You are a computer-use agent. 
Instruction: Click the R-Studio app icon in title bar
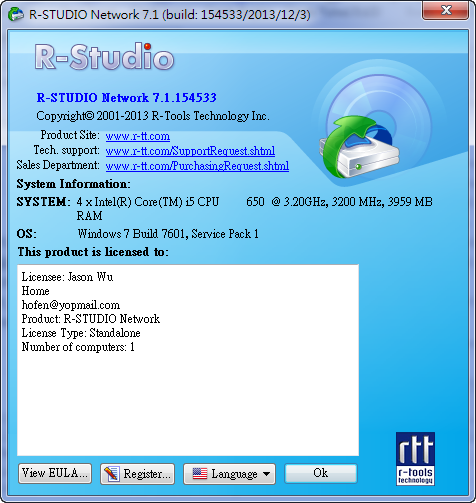(16, 15)
